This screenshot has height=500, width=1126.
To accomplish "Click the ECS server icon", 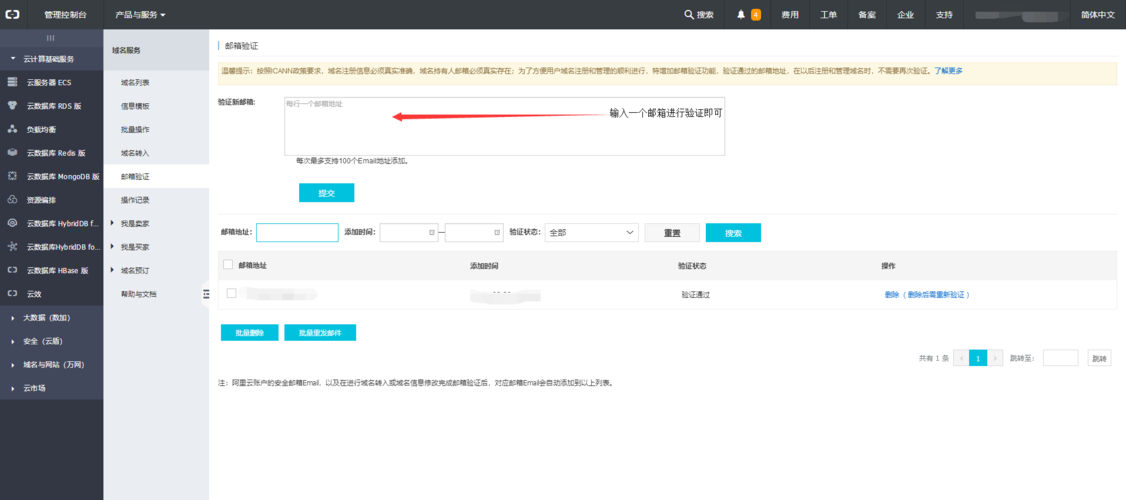I will pos(12,83).
